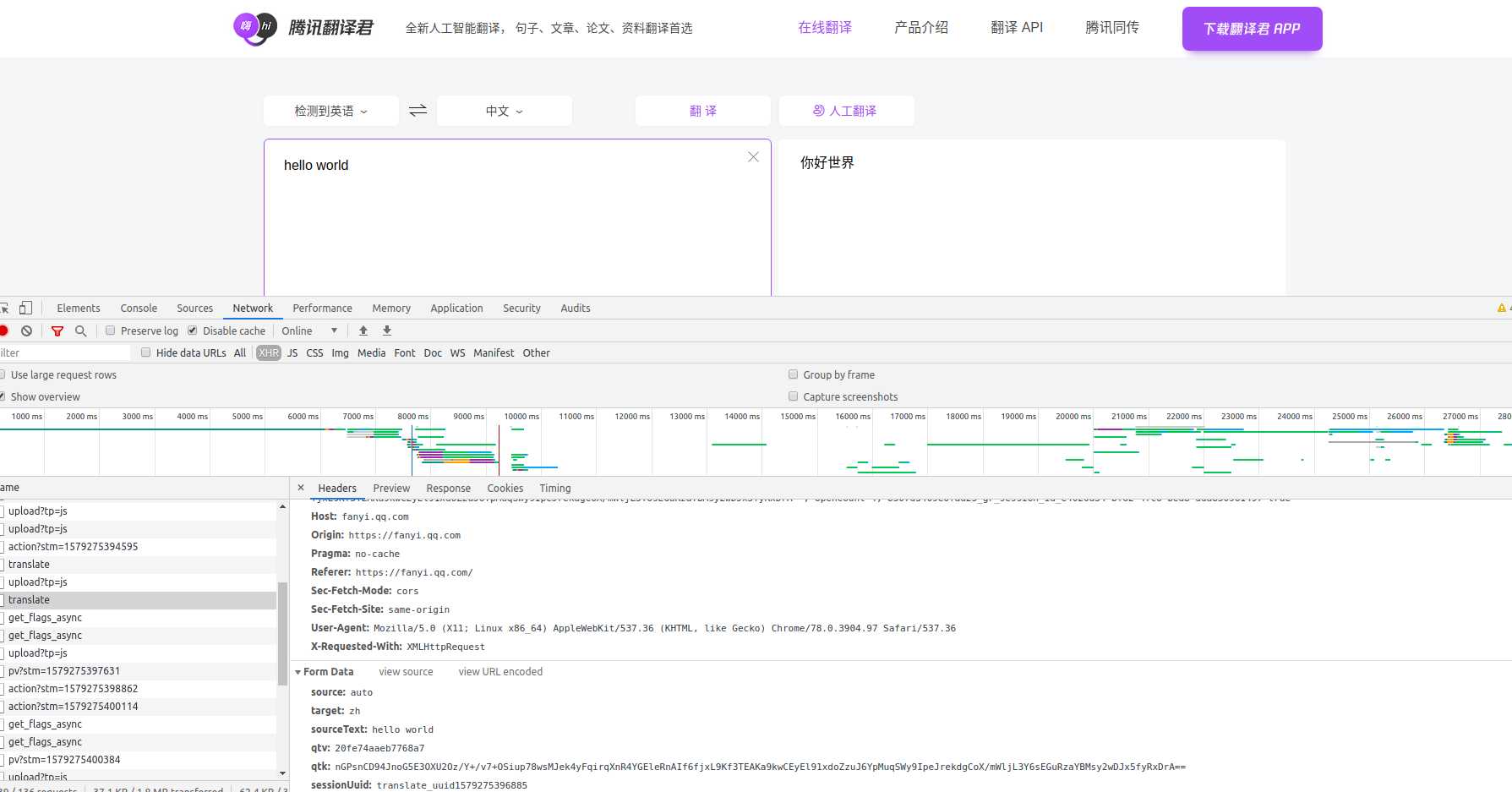
Task: Check Hide data URLs option
Action: point(146,352)
